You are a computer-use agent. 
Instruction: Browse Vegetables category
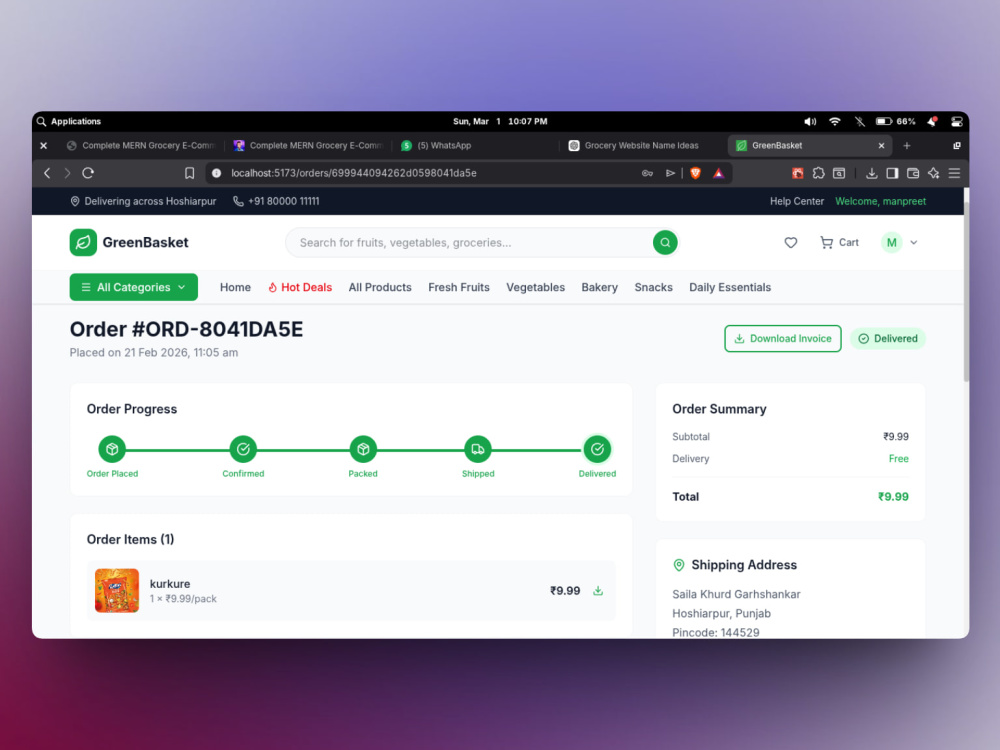tap(536, 287)
